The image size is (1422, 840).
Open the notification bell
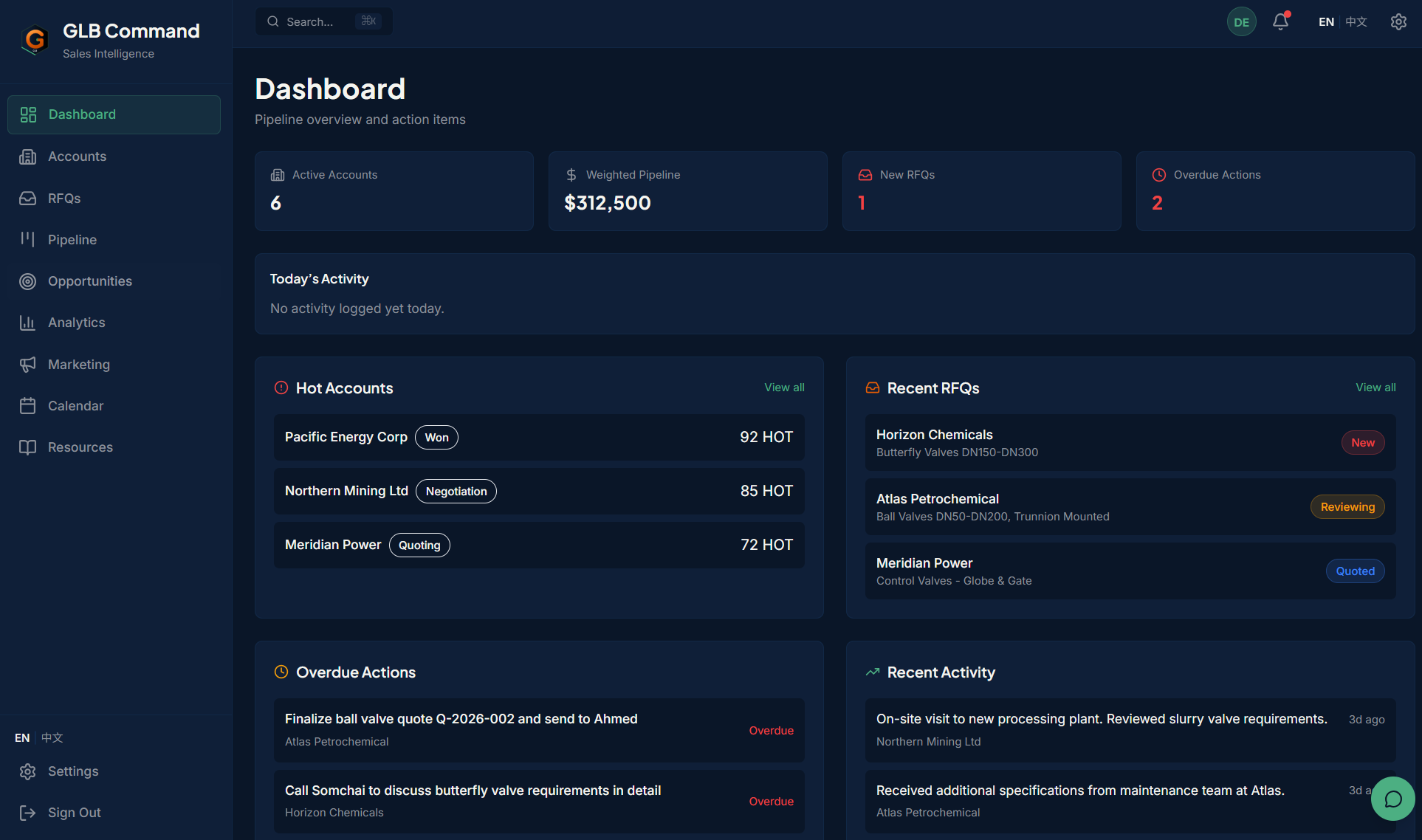[x=1280, y=21]
